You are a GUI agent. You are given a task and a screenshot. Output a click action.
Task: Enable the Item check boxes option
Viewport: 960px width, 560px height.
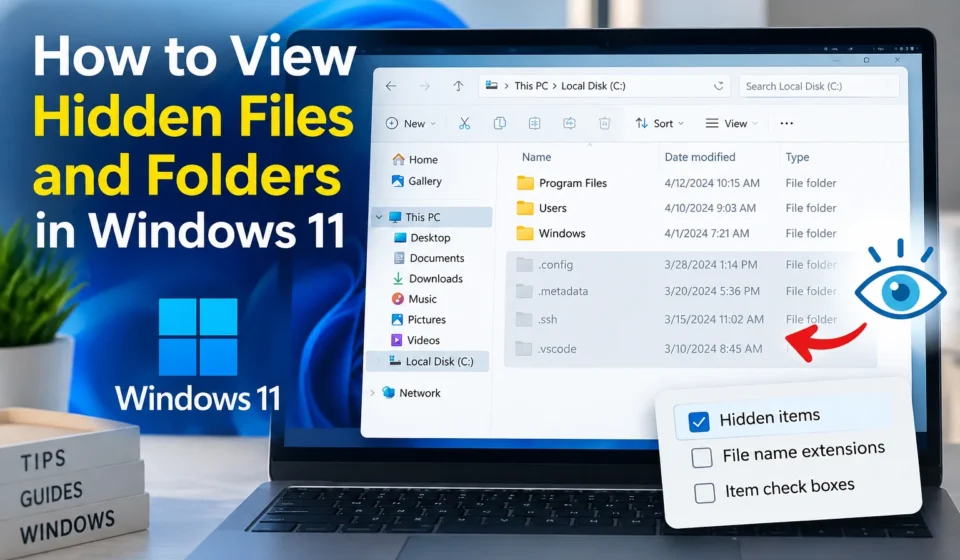tap(705, 493)
